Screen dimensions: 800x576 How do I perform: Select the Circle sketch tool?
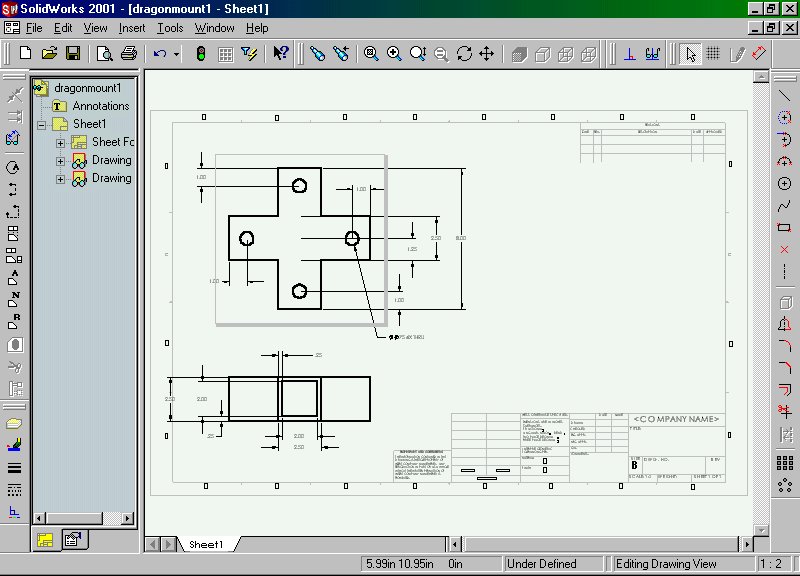pos(784,183)
